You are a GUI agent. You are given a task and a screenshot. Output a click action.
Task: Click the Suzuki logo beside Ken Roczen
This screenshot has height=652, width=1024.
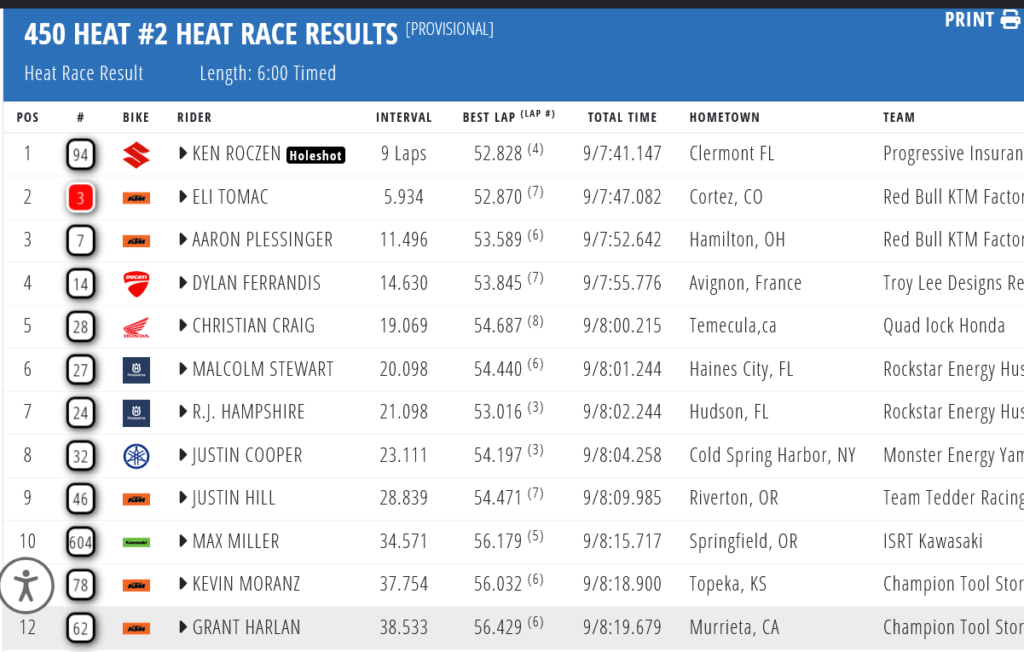point(136,155)
